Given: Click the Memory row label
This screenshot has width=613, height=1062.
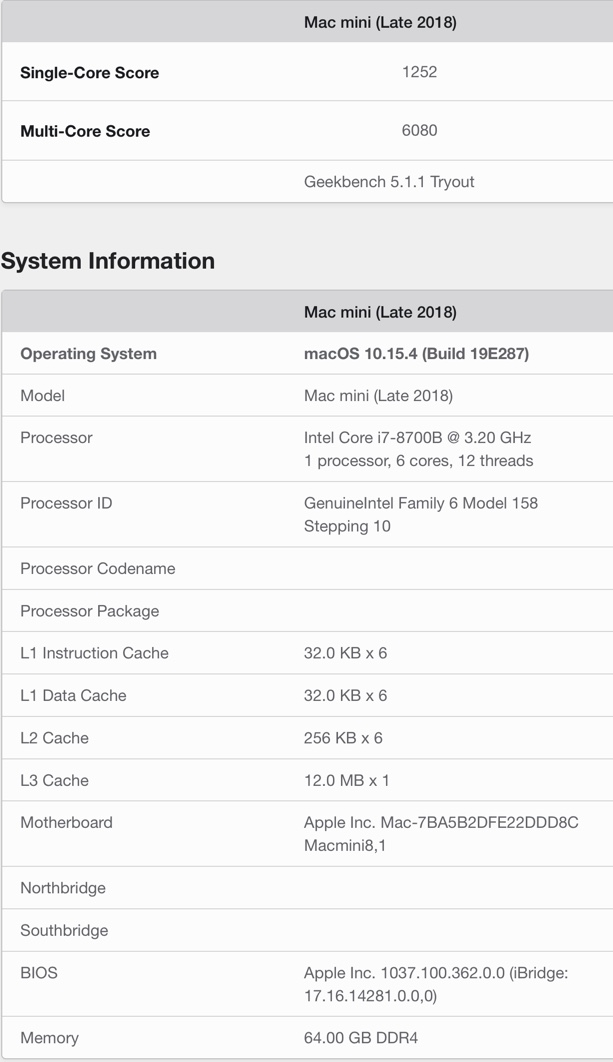Looking at the screenshot, I should [x=49, y=1038].
